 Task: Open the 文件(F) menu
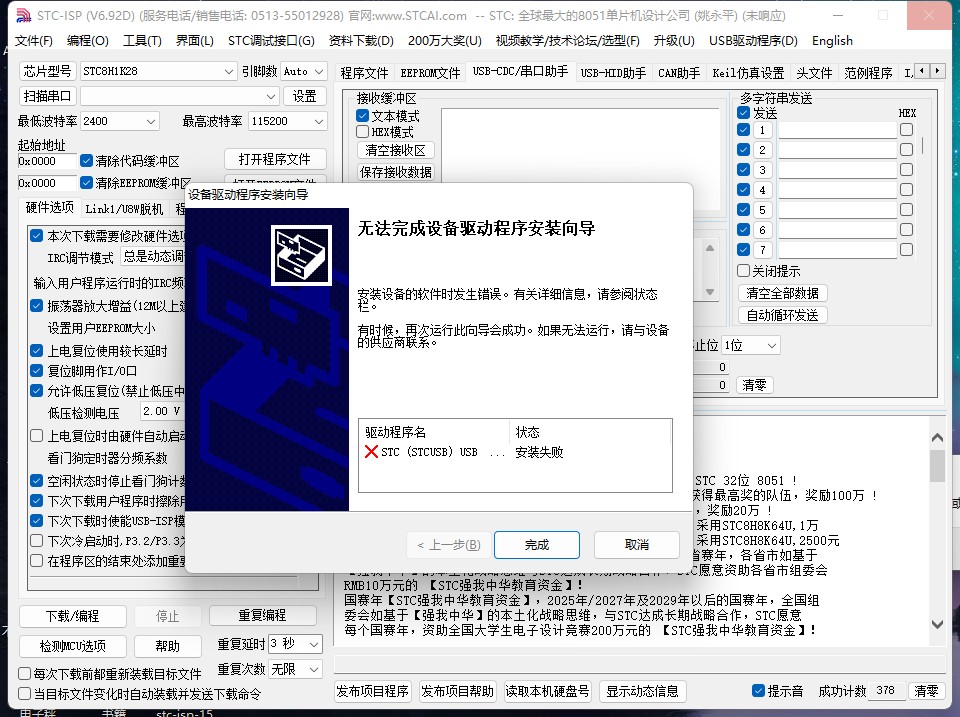tap(34, 40)
